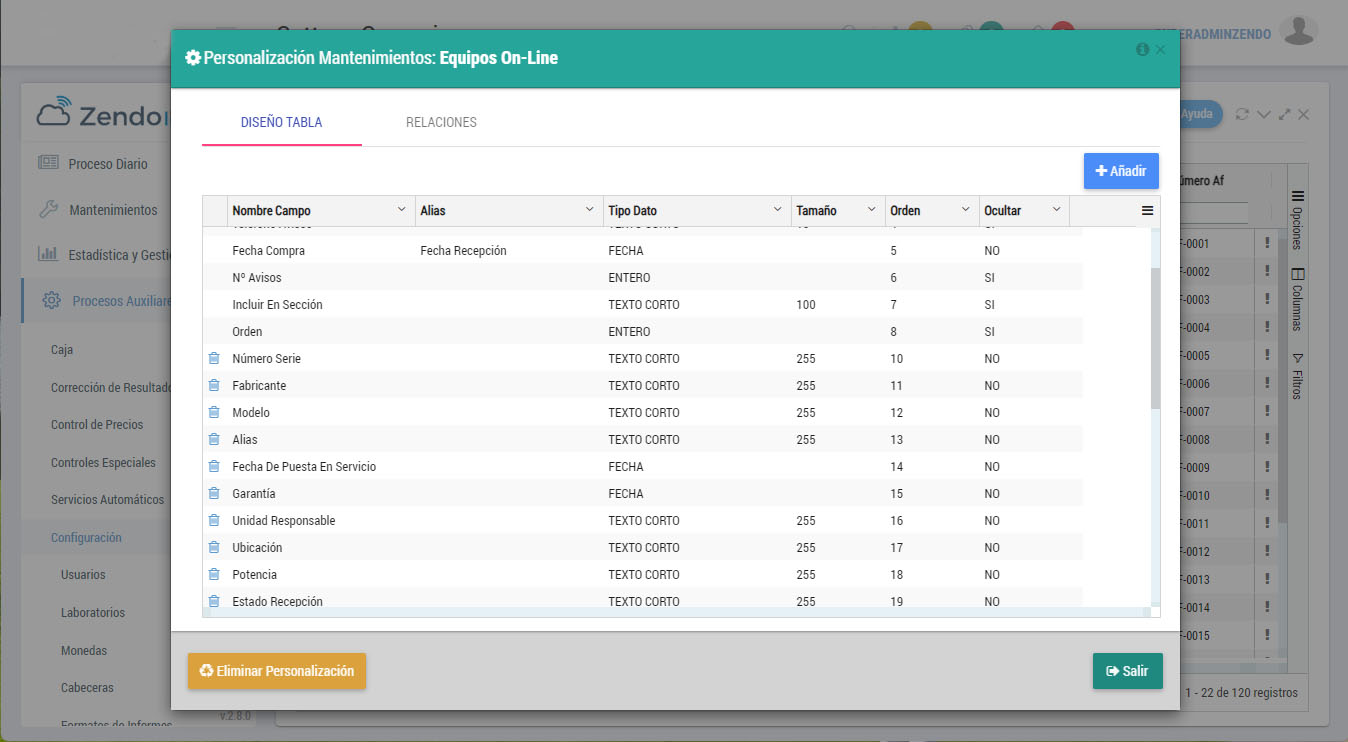Remove Unidad Responsable with its trash icon

point(213,520)
